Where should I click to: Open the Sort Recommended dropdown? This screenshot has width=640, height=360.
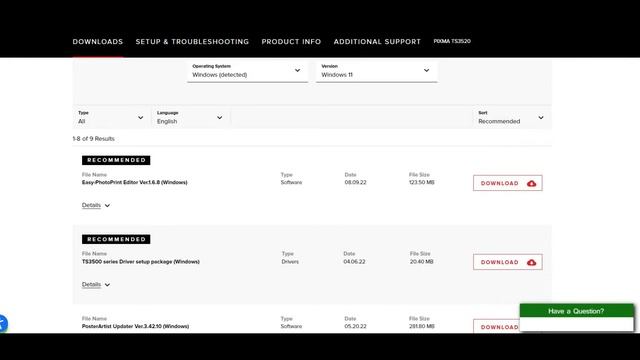click(511, 118)
